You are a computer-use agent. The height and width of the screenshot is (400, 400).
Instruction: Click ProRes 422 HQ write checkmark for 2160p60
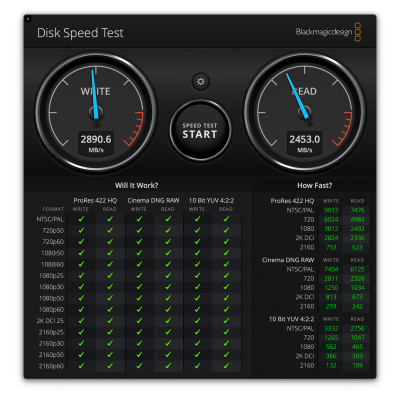[81, 366]
